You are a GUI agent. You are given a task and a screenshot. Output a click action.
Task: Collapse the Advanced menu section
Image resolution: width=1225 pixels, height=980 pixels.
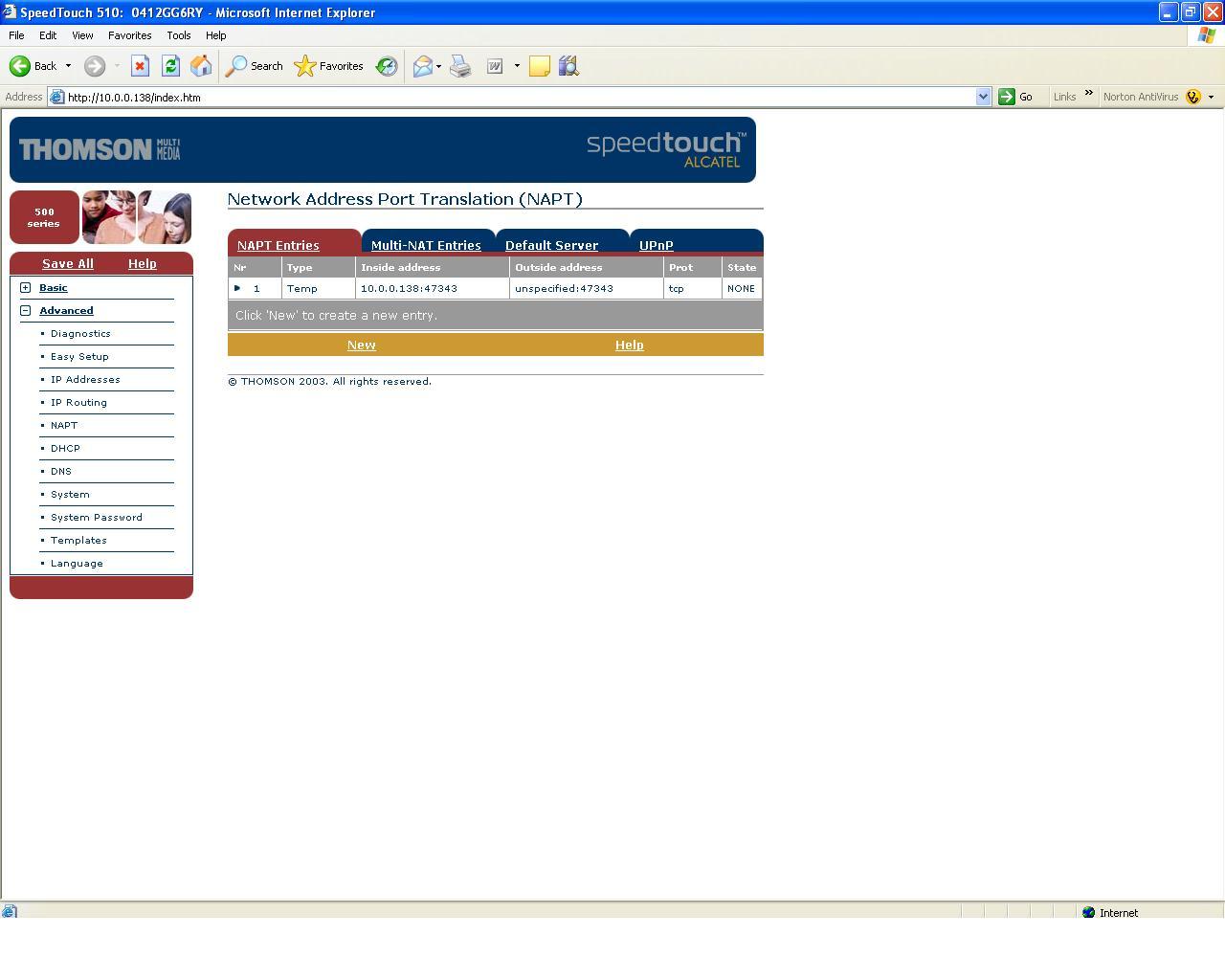click(x=26, y=310)
